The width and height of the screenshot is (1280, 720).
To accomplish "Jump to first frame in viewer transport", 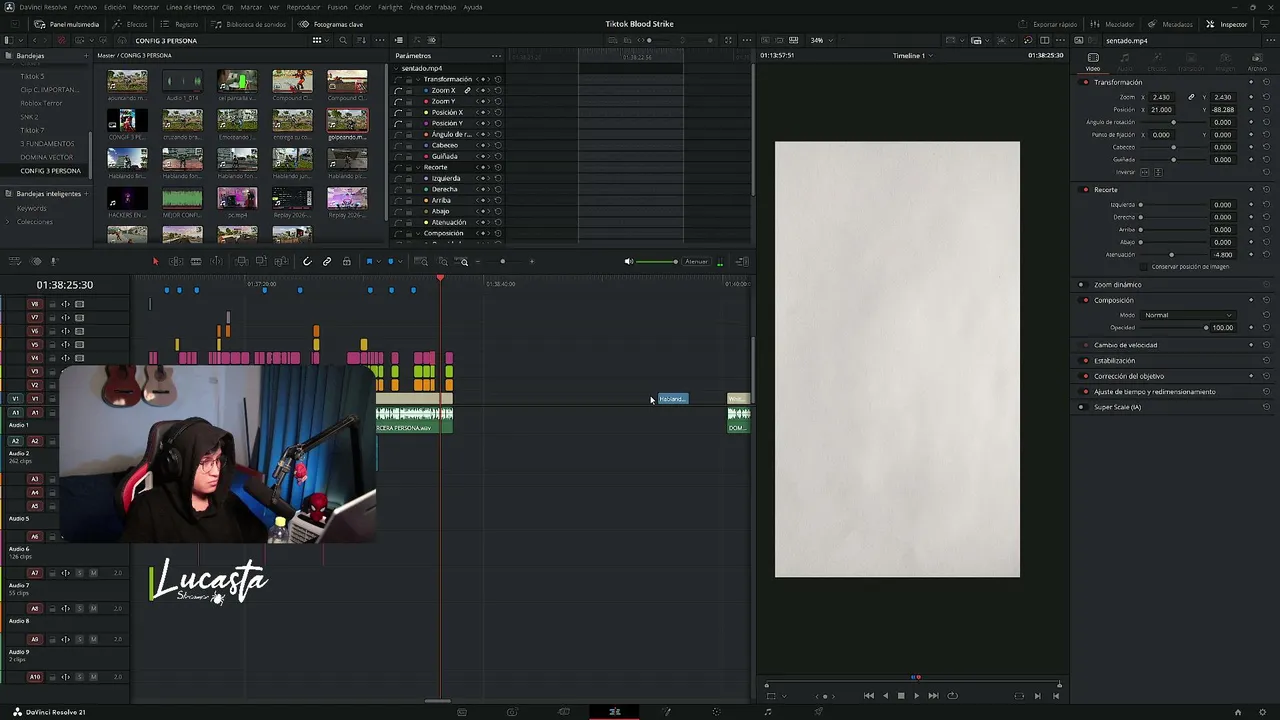I will (868, 696).
